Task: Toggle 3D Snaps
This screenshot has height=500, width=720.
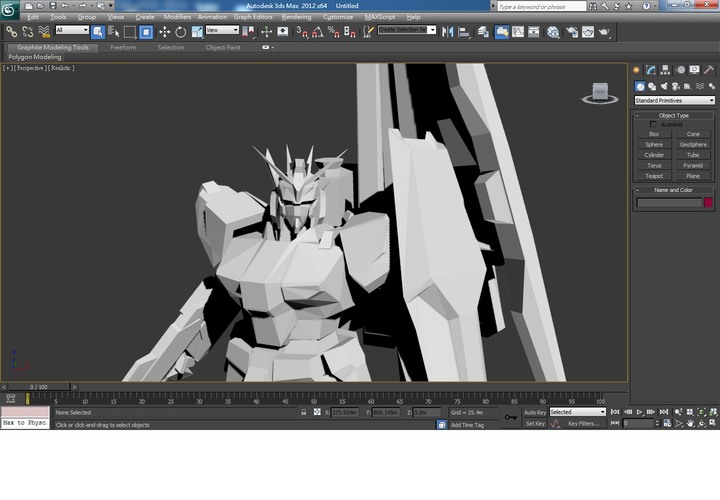Action: [302, 32]
